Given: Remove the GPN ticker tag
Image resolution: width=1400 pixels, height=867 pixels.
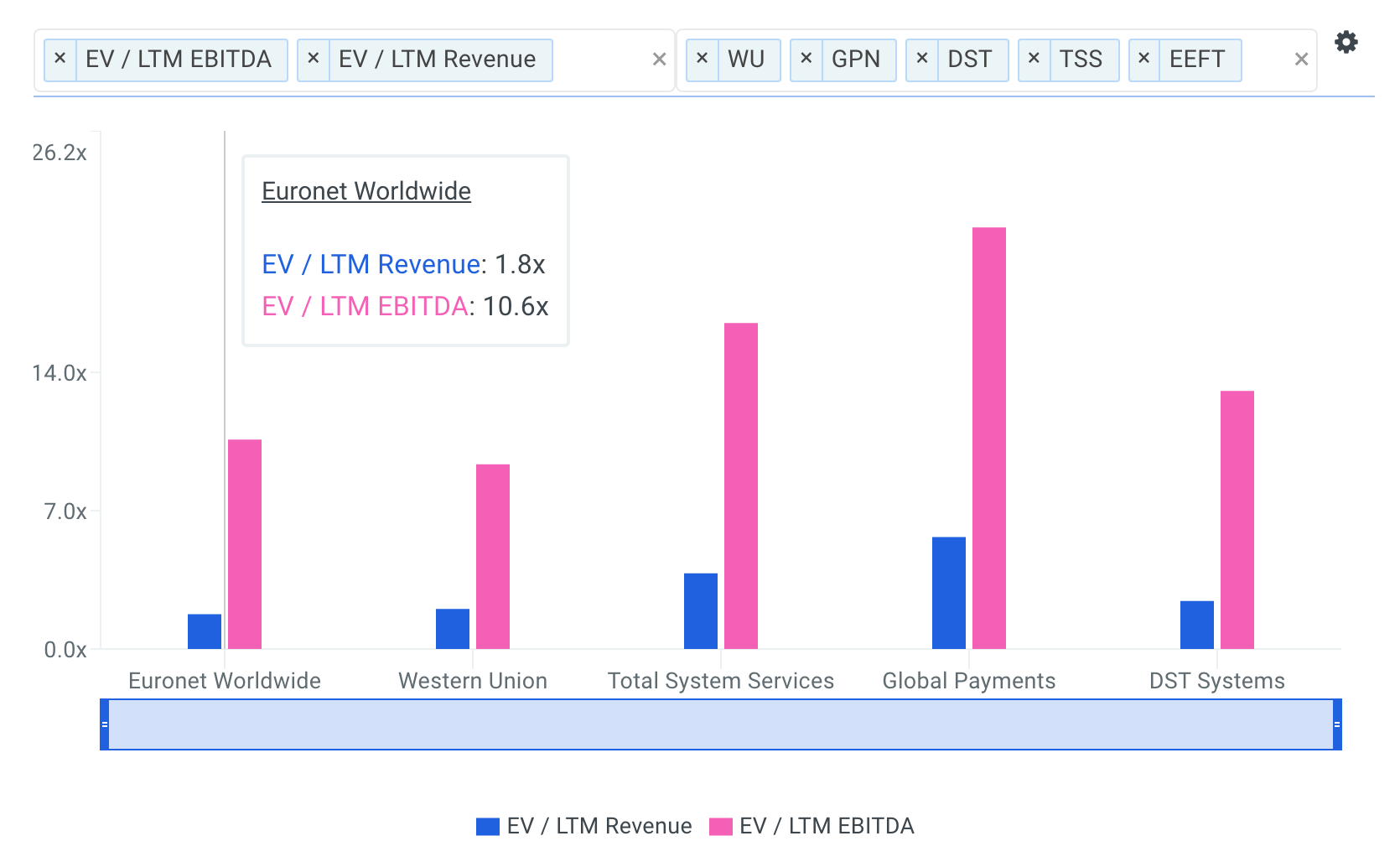Looking at the screenshot, I should tap(806, 60).
